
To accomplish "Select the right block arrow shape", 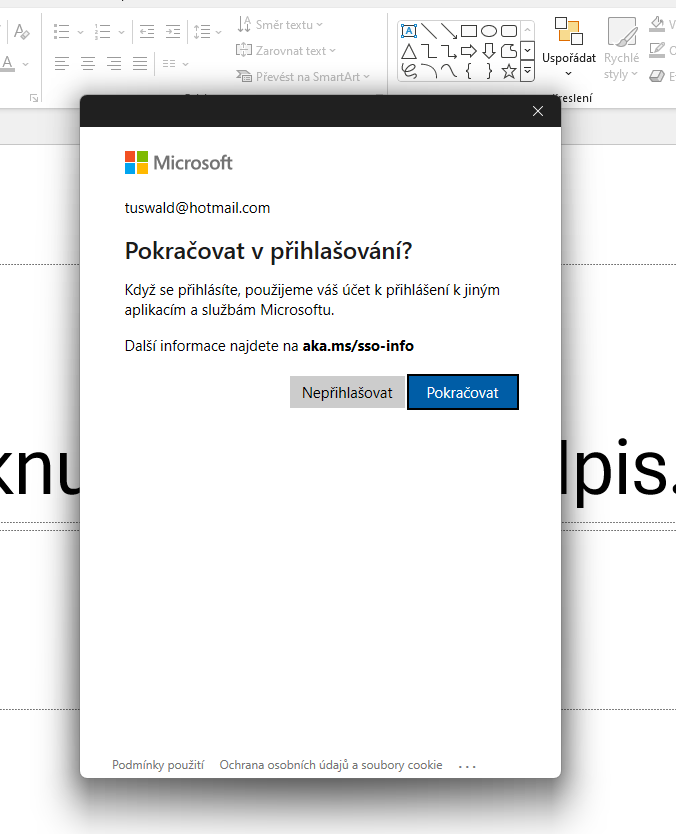I will 469,51.
